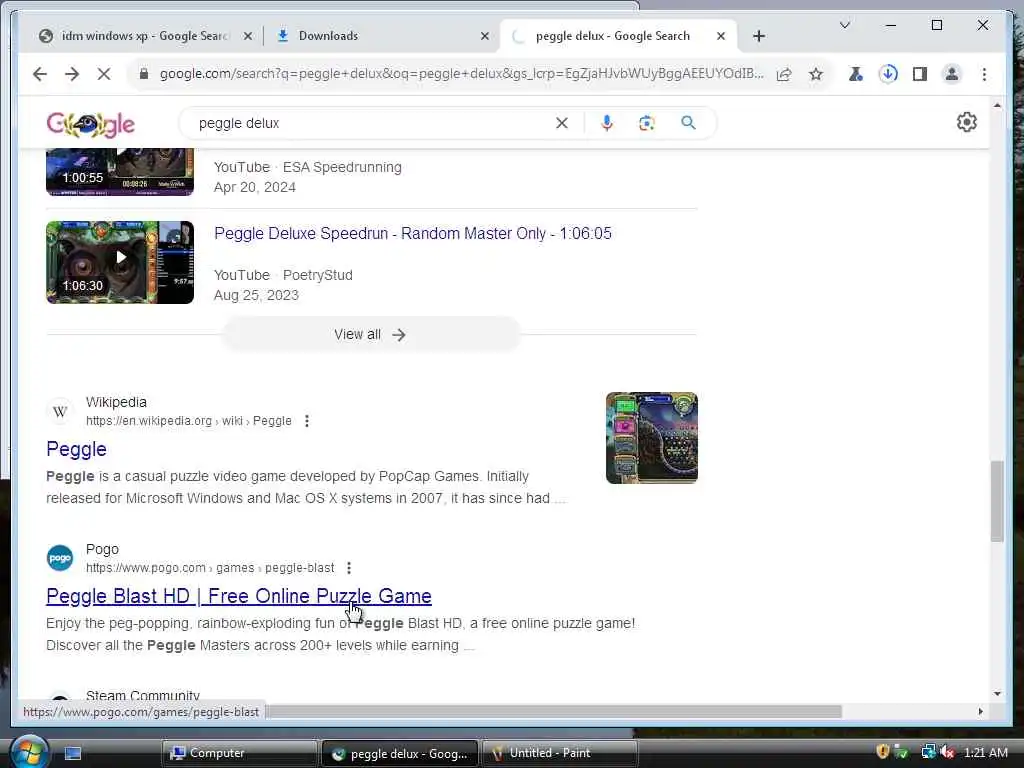
Task: Open the Wikipedia site favicon
Action: coord(60,411)
